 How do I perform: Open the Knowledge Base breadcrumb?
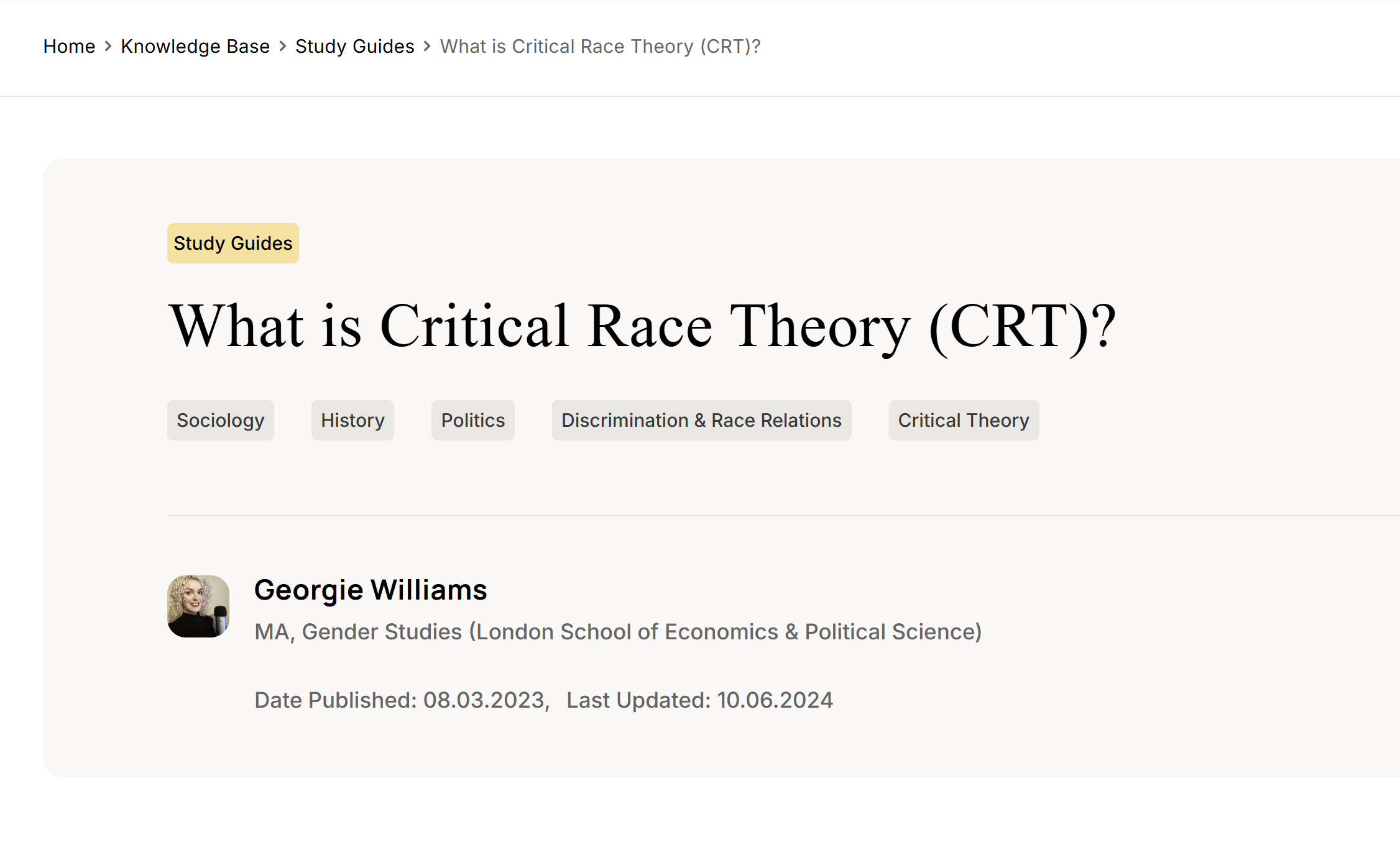(x=195, y=47)
